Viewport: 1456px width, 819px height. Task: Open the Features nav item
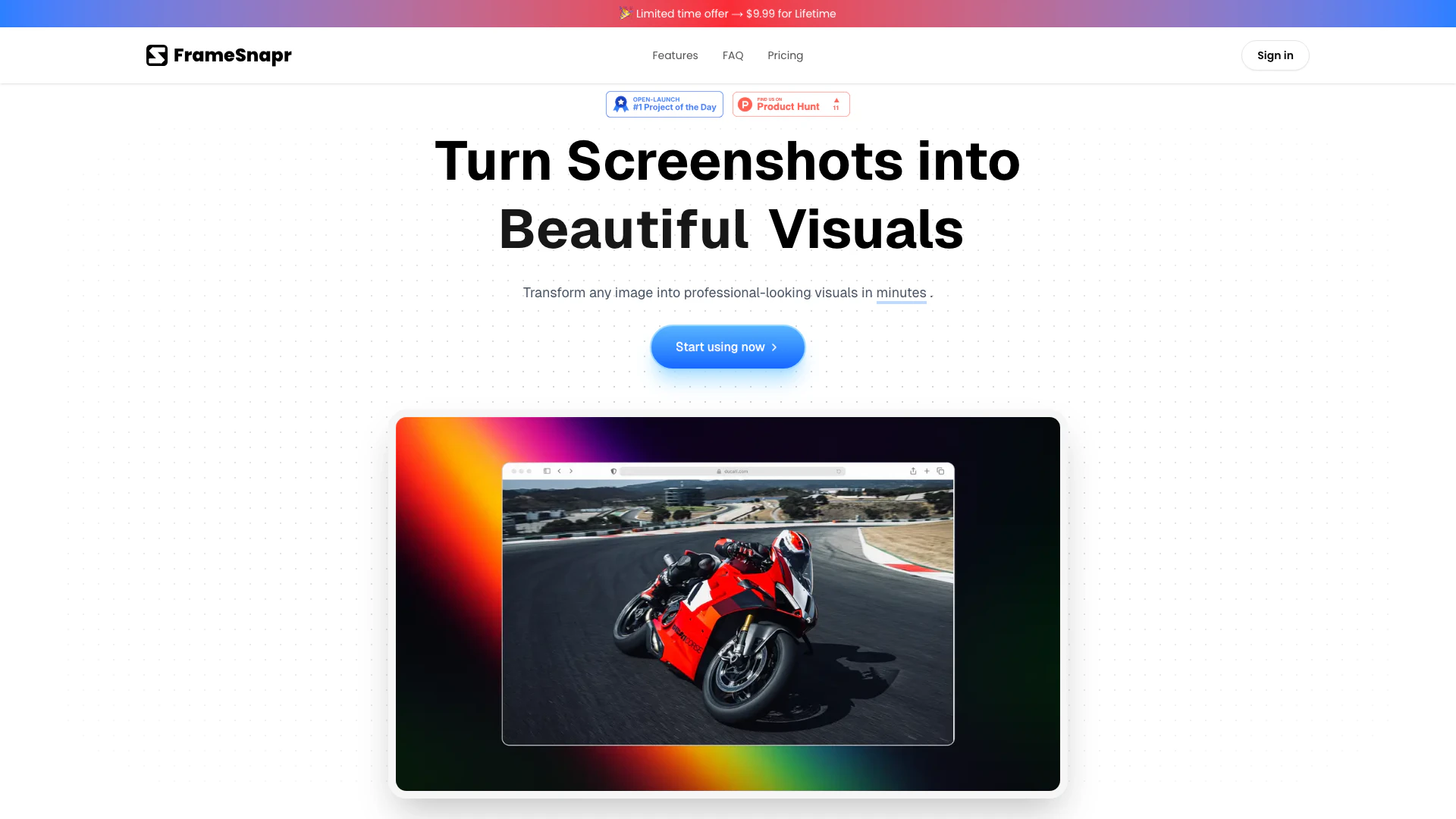click(675, 55)
